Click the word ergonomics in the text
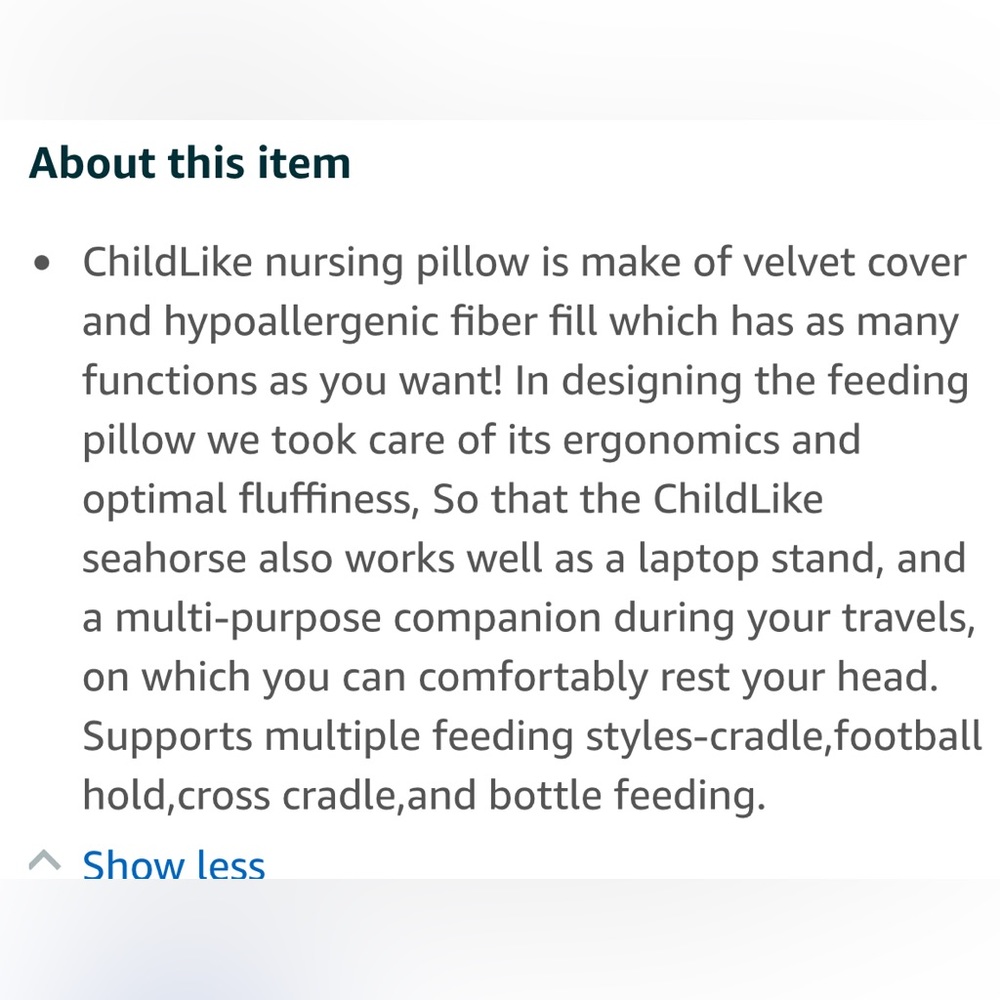 (x=671, y=442)
